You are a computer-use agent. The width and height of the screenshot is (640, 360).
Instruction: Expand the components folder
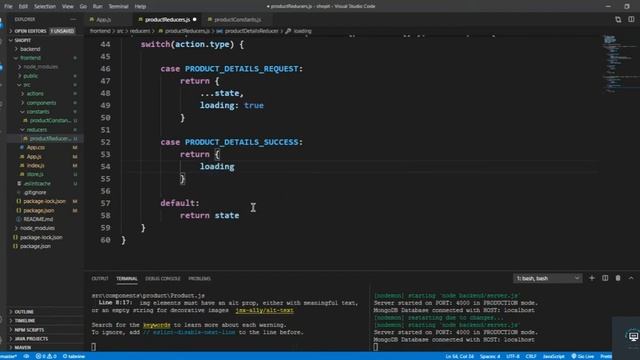41,103
